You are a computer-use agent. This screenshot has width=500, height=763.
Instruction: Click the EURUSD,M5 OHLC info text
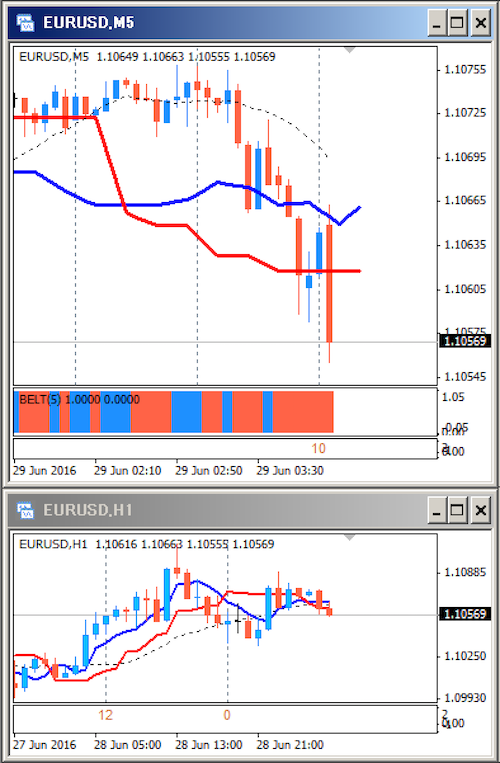click(147, 57)
